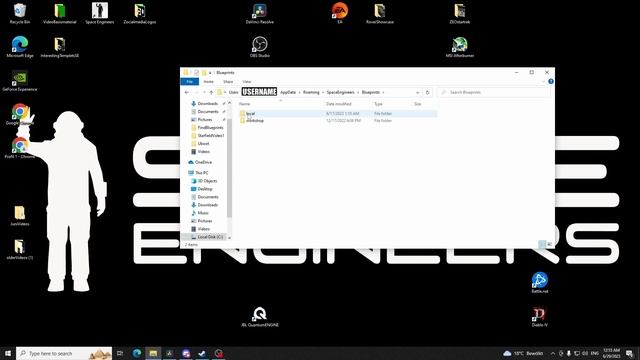
Task: Click the Roaming breadcrumb segment
Action: click(311, 93)
